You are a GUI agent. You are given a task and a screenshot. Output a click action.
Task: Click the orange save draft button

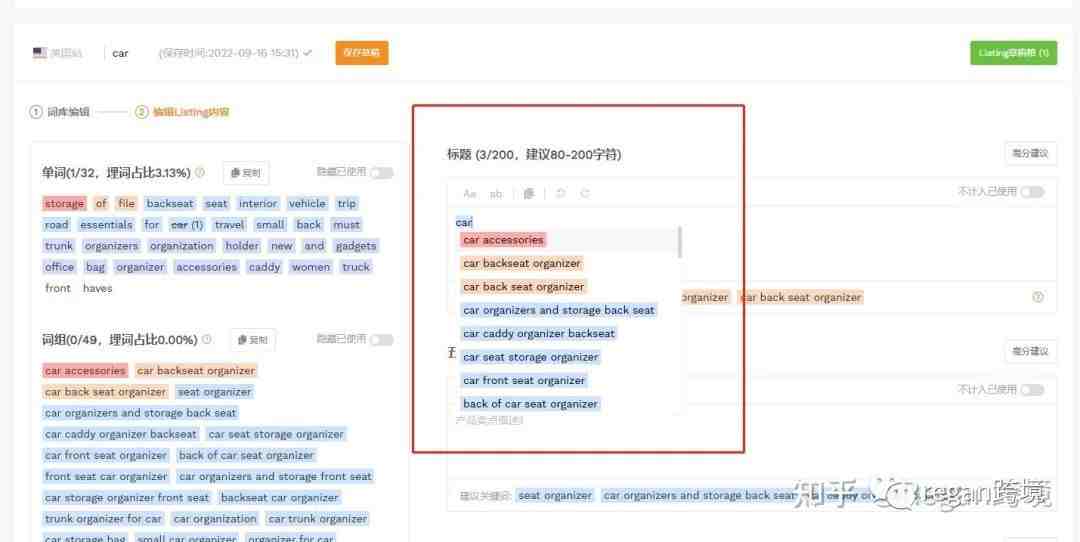coord(362,53)
